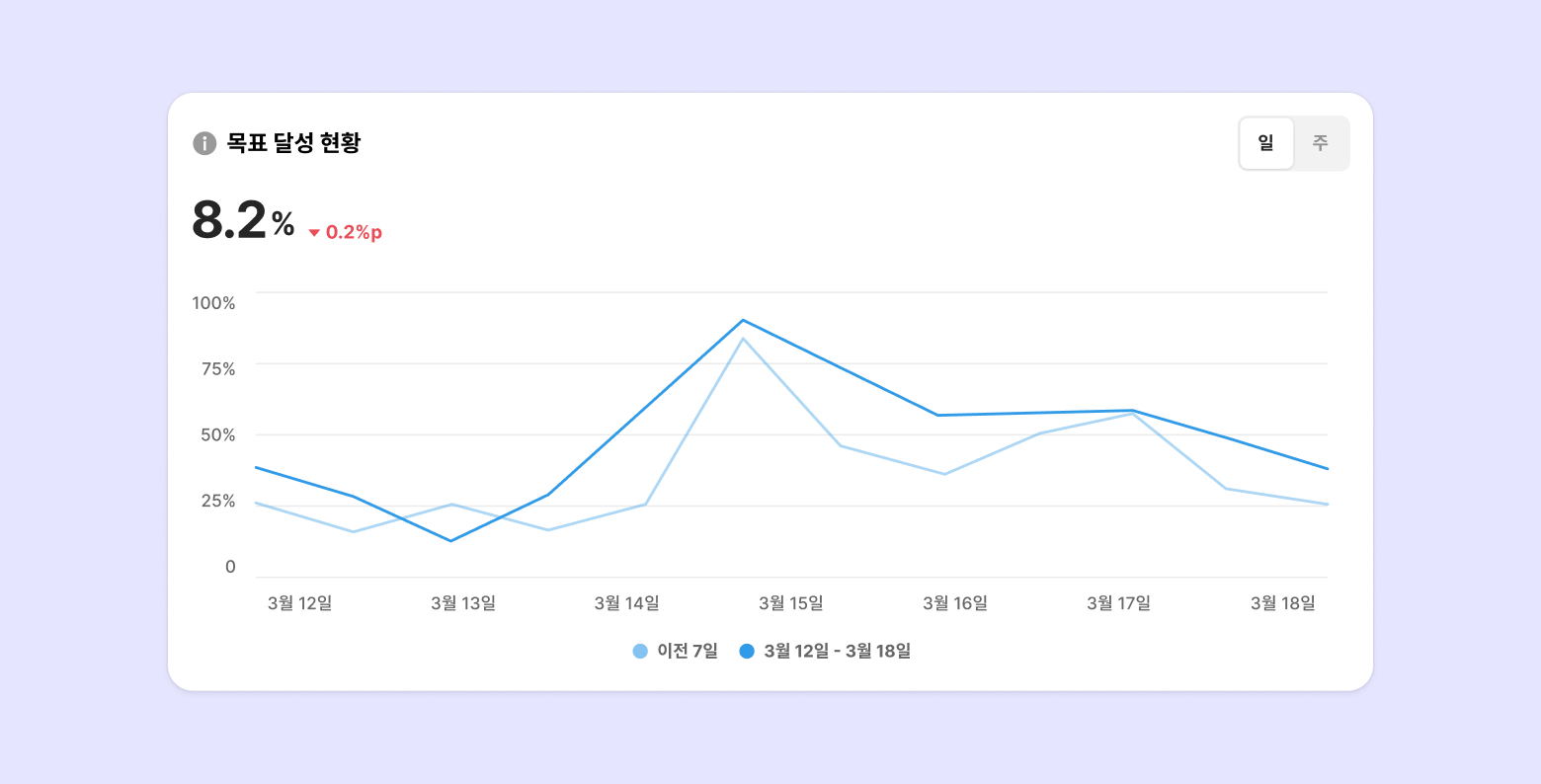The height and width of the screenshot is (784, 1541).
Task: Click the 0.2%p change label
Action: click(x=354, y=233)
